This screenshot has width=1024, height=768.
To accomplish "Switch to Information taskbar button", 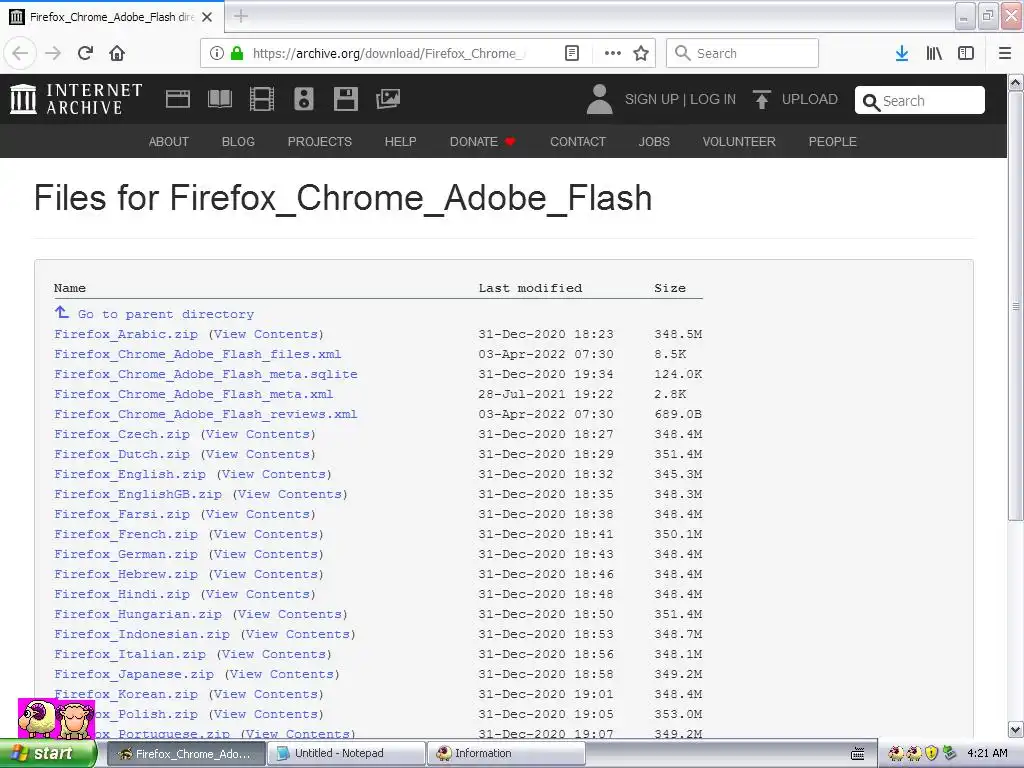I will pos(506,754).
